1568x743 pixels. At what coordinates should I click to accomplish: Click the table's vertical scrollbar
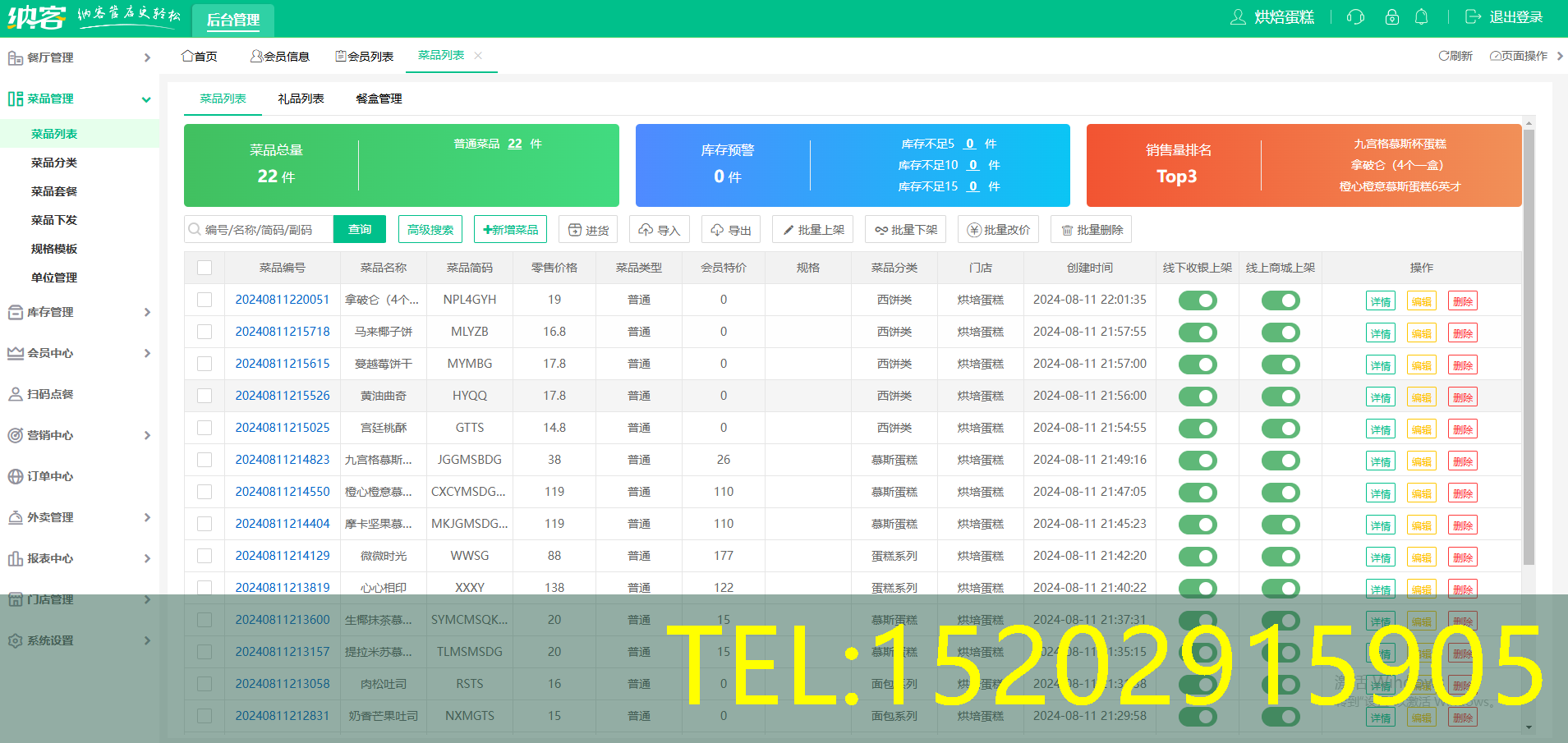point(1528,345)
